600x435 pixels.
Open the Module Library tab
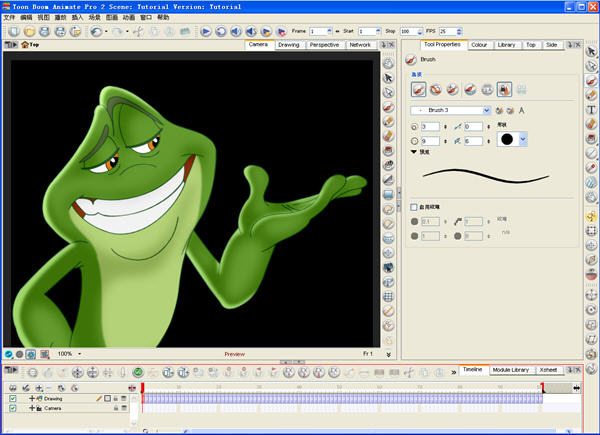[510, 370]
